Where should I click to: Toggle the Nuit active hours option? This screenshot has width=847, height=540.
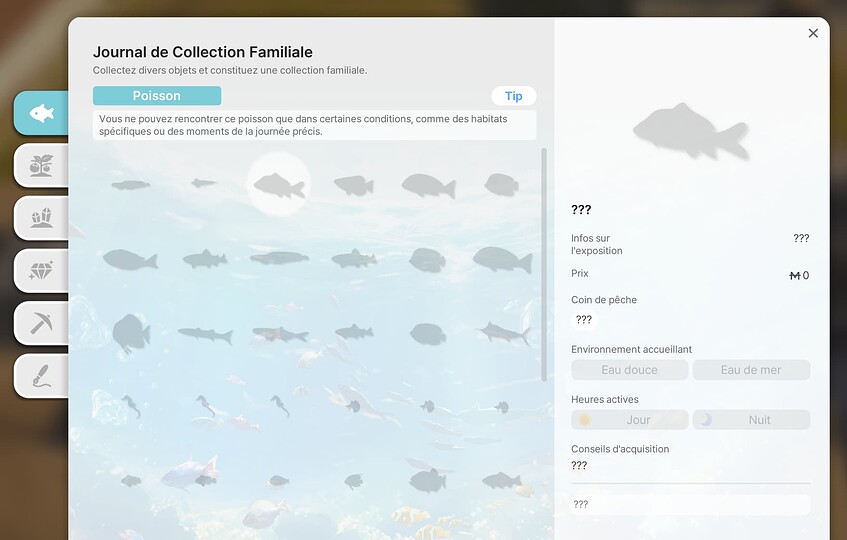click(x=751, y=420)
